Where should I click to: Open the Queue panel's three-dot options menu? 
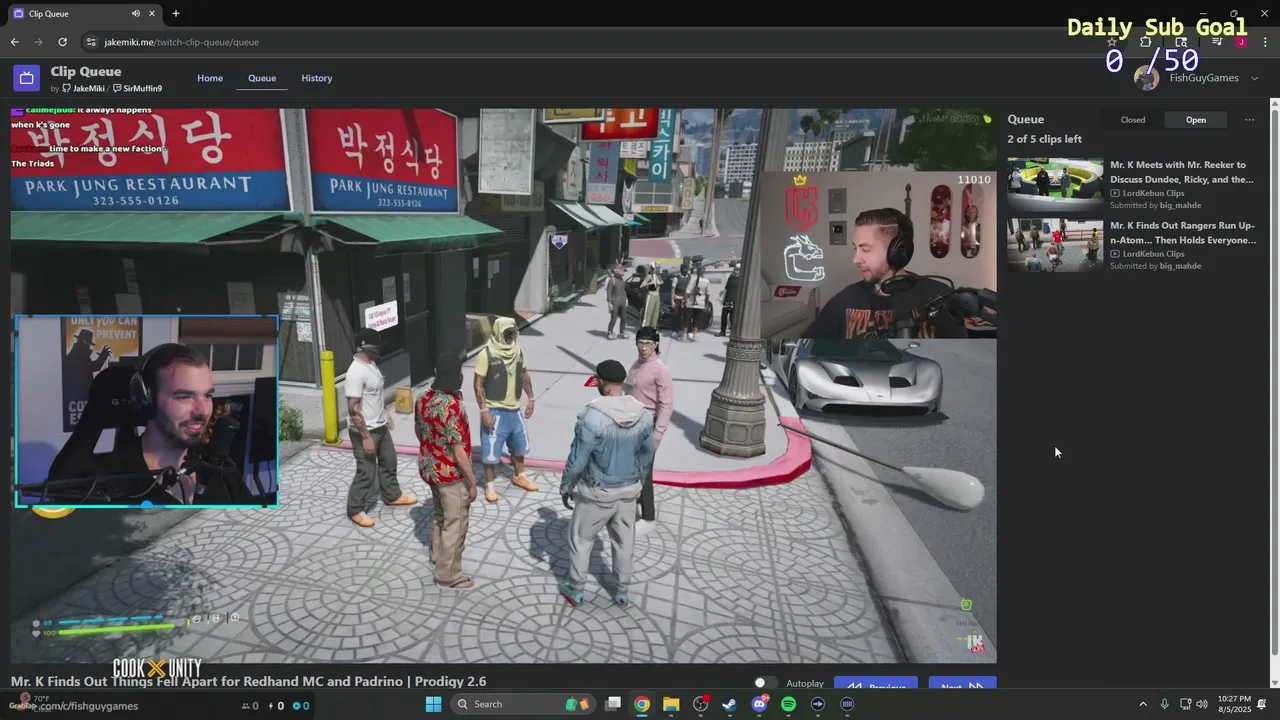click(x=1249, y=119)
